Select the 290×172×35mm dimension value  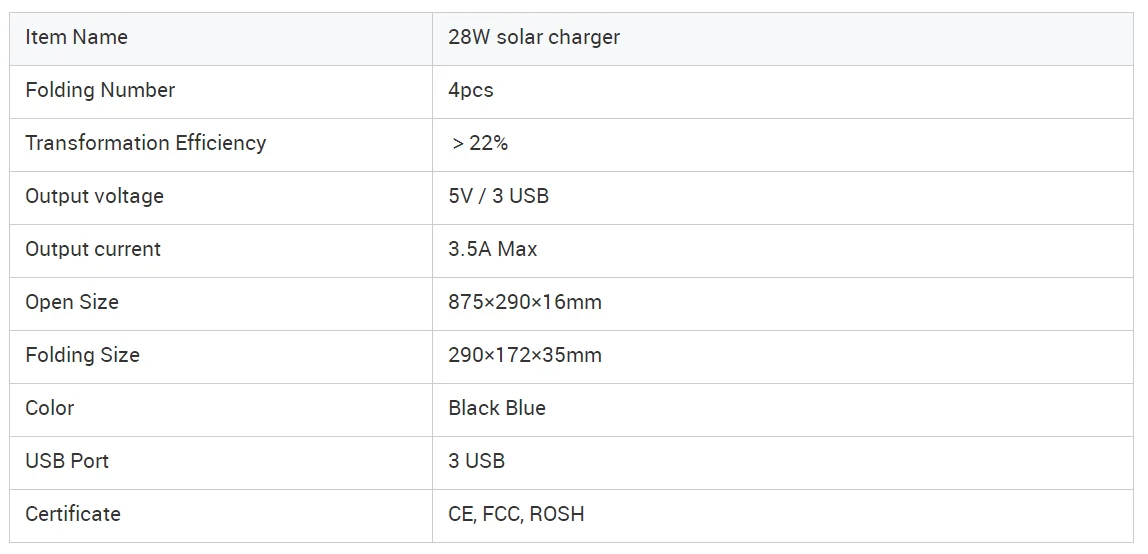[525, 356]
